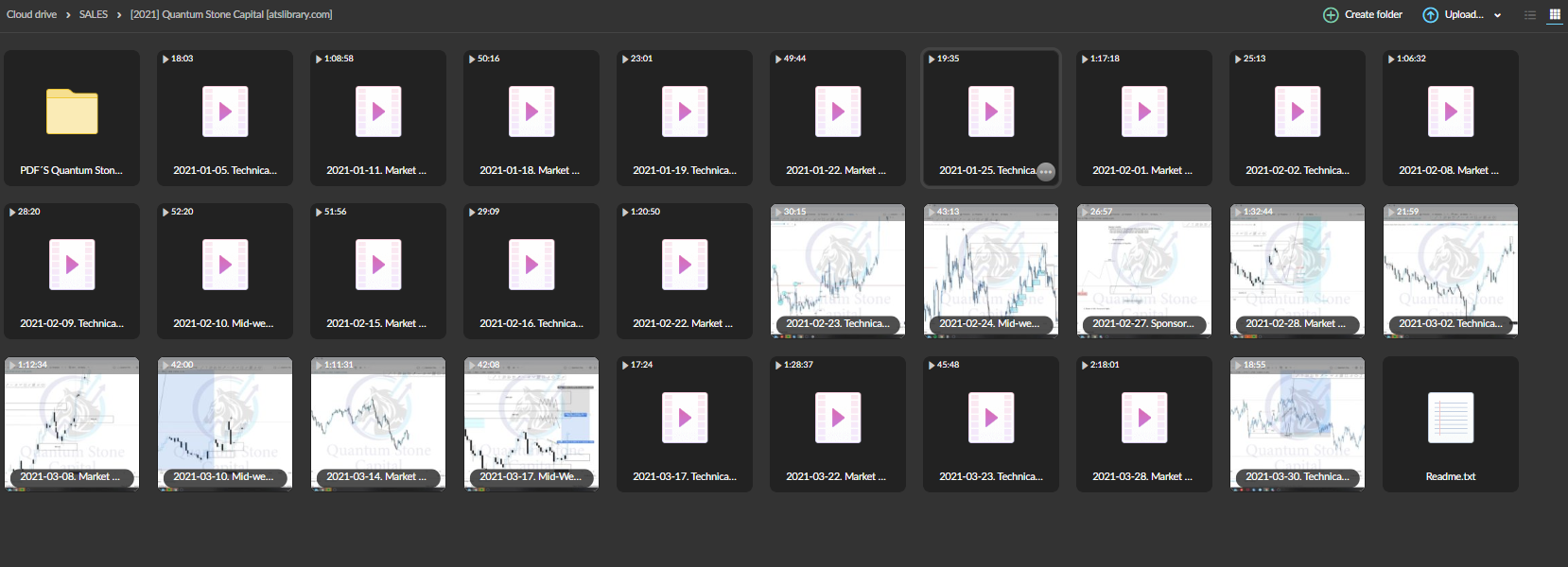
Task: Navigate to SALES breadcrumb folder
Action: pyautogui.click(x=94, y=14)
